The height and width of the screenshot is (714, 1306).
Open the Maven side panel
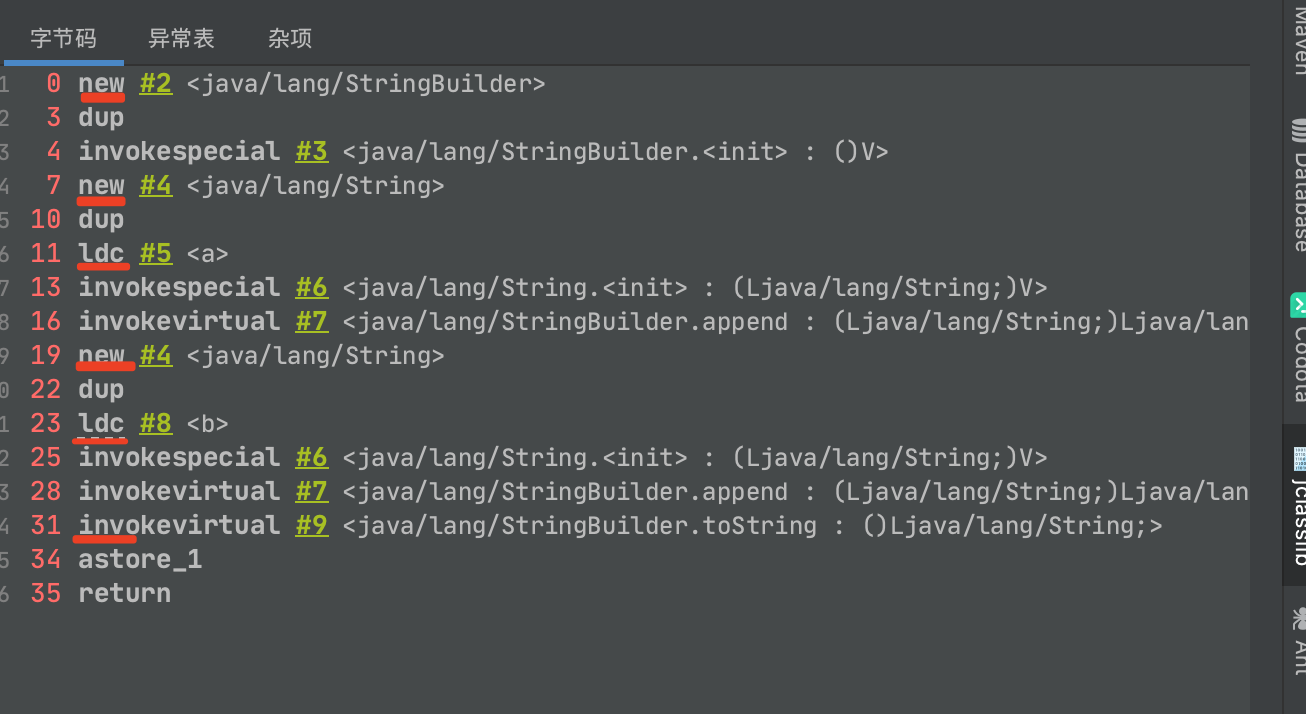click(x=1298, y=40)
